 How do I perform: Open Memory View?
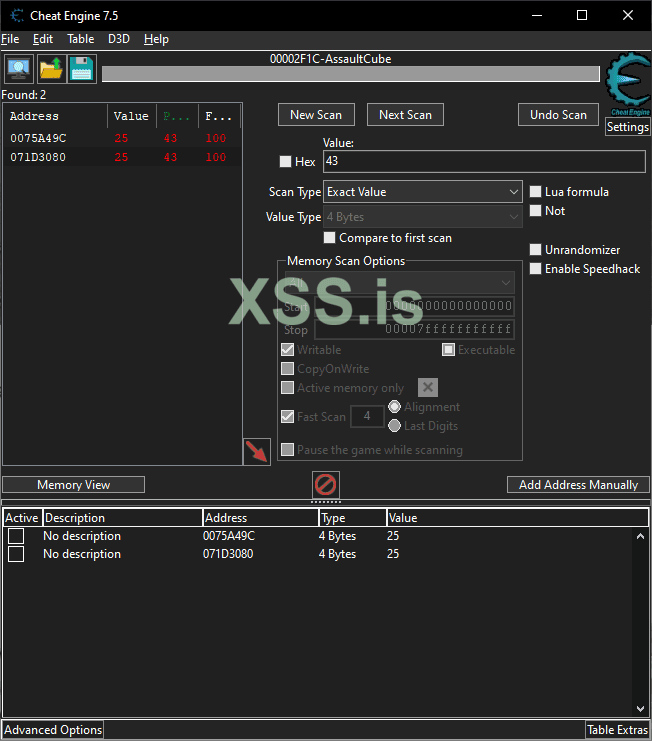click(x=74, y=485)
